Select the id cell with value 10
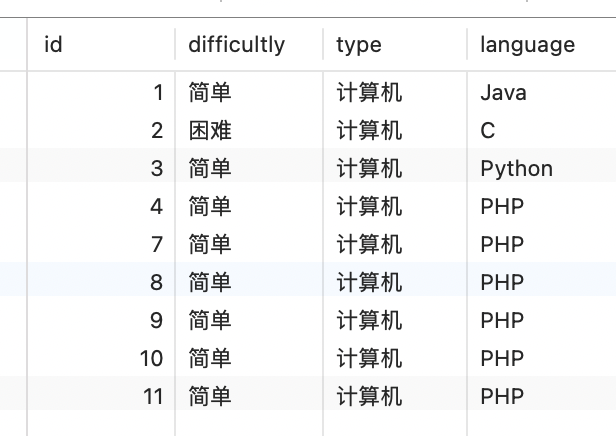This screenshot has width=616, height=436. (x=101, y=358)
